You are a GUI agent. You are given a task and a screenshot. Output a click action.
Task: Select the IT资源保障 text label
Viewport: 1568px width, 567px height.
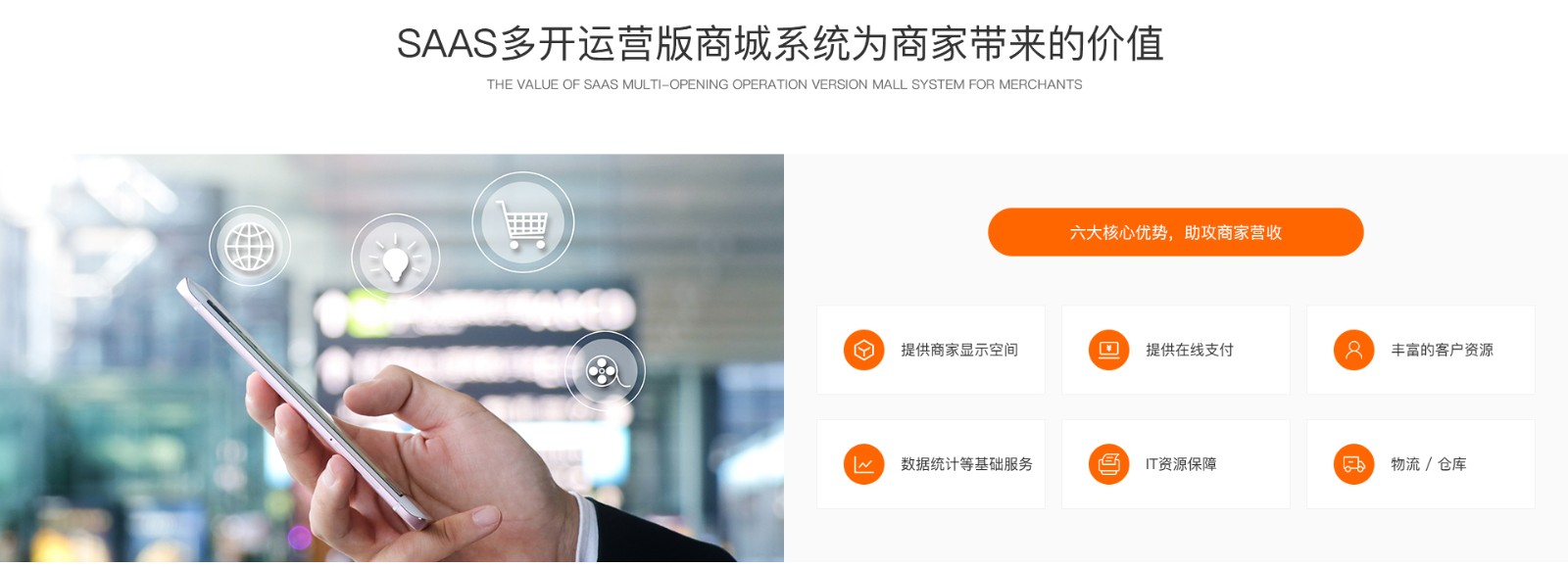point(1181,464)
